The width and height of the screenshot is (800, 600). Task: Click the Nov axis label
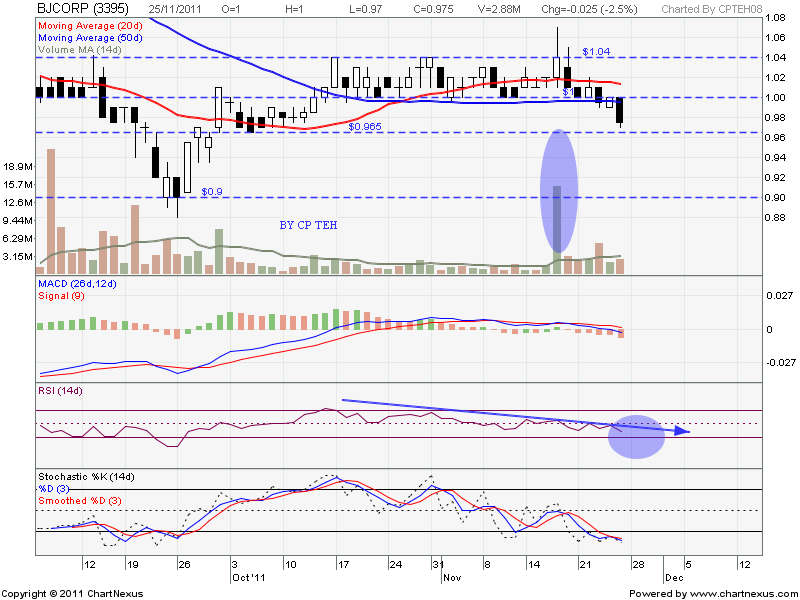coord(452,577)
